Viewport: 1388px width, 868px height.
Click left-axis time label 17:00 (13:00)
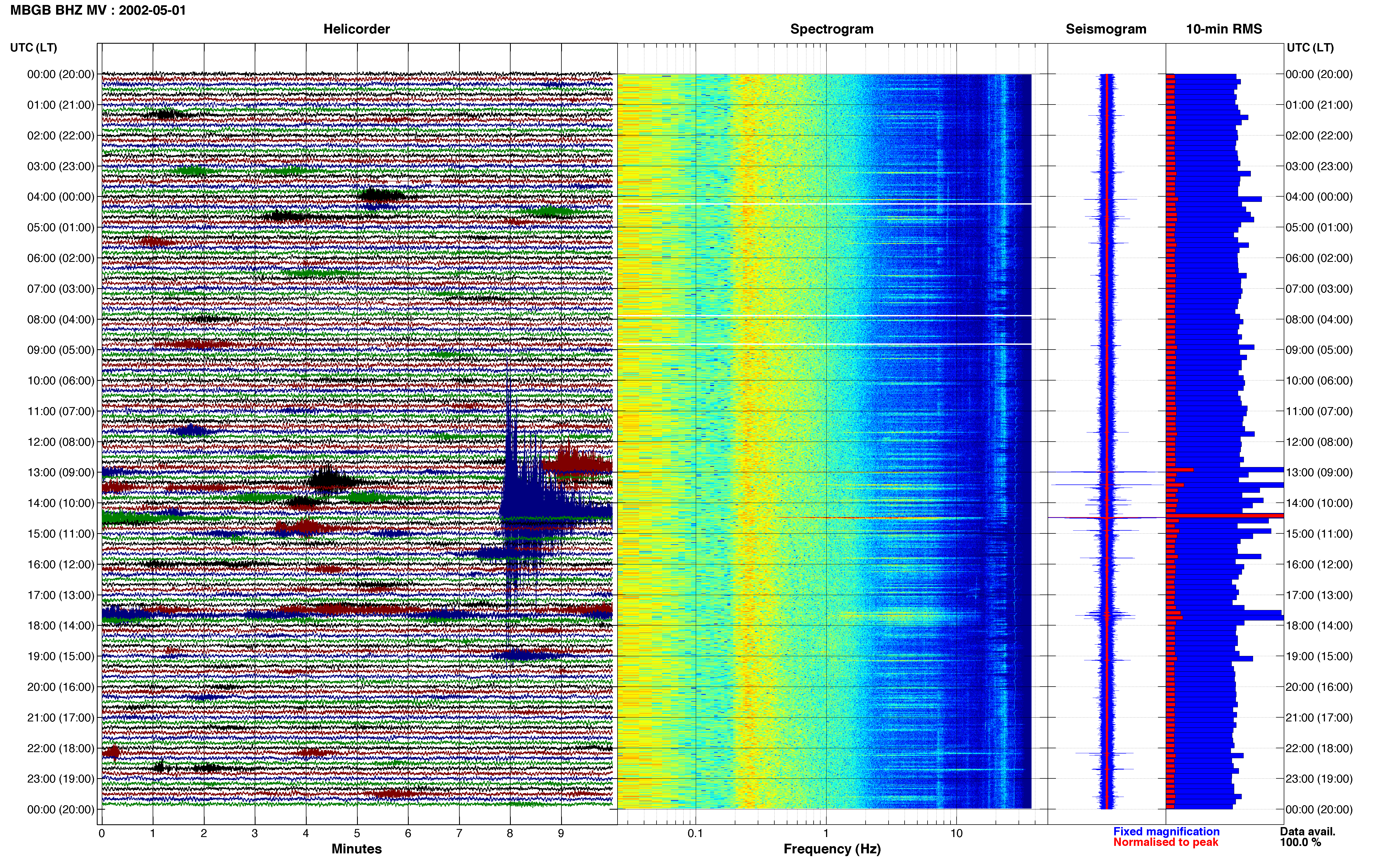[61, 595]
